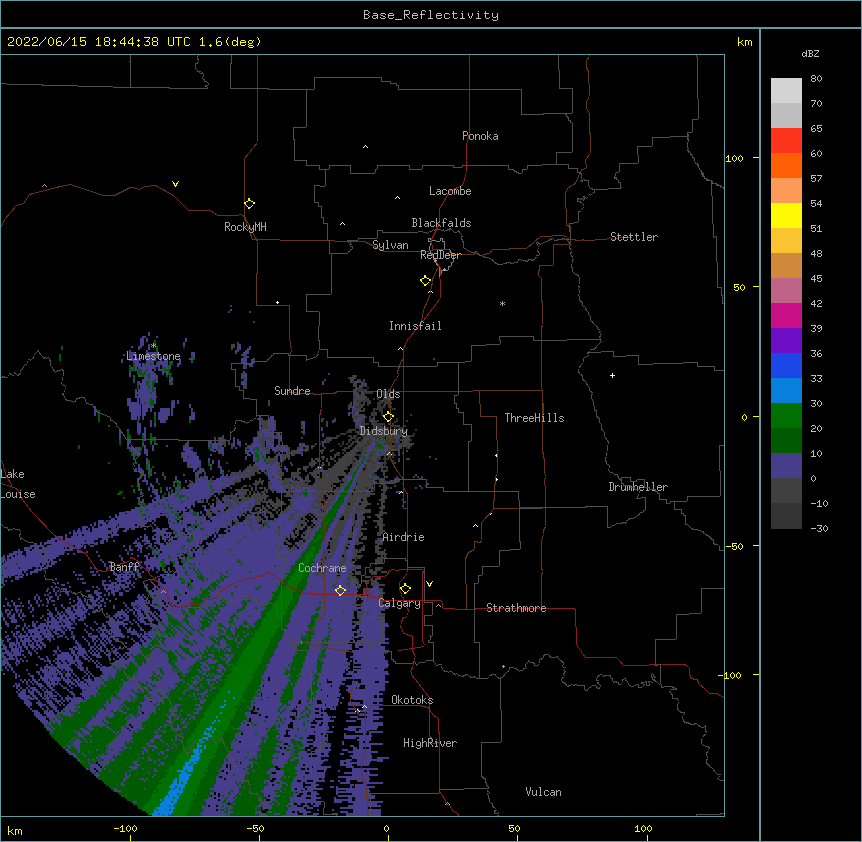Pick the royal blue swatch in the legend
The image size is (862, 842).
[786, 365]
